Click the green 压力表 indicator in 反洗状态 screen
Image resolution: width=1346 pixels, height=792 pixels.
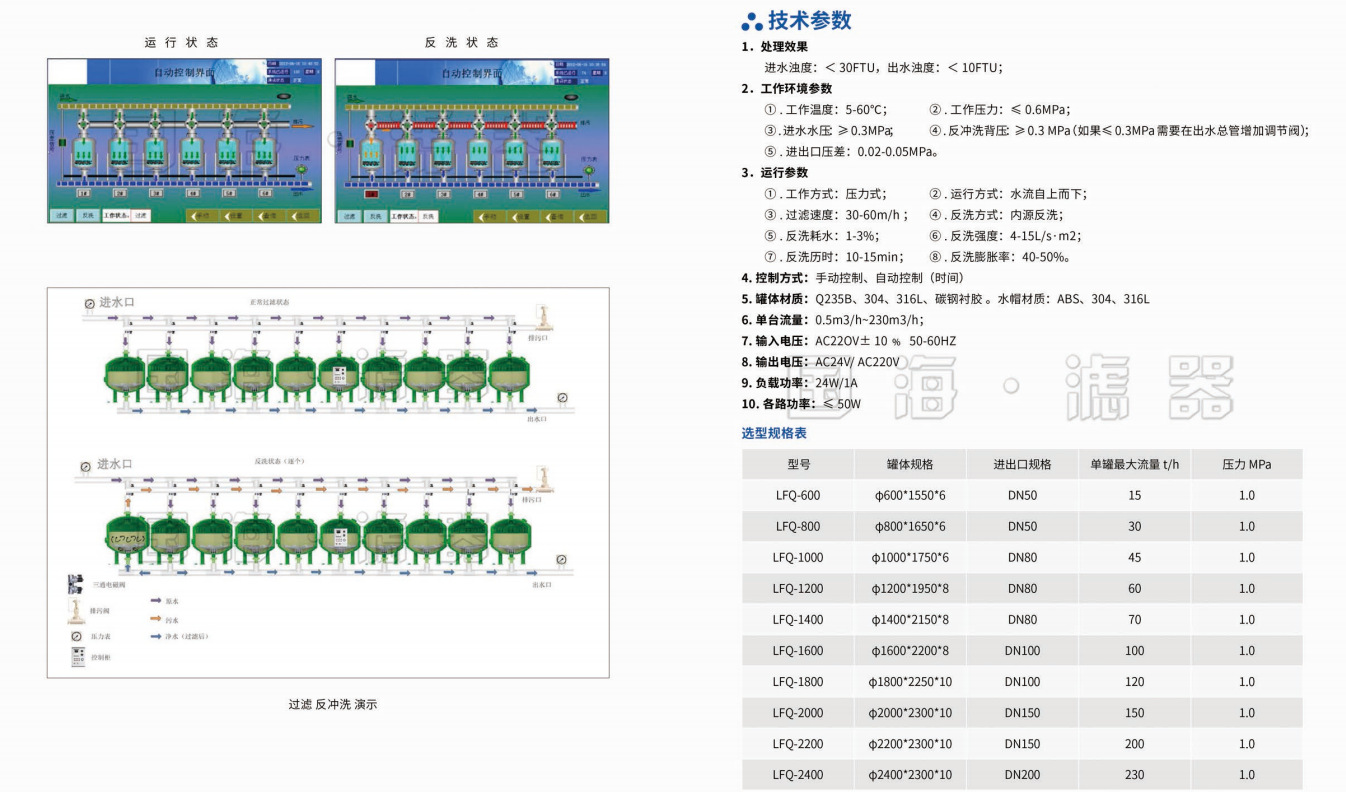(x=587, y=170)
